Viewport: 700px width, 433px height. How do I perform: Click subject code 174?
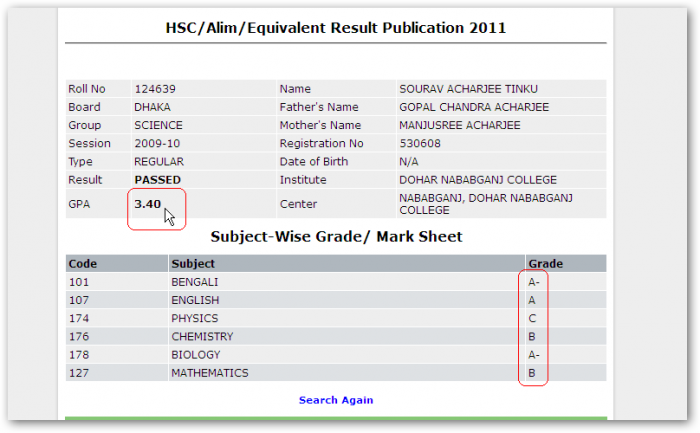coord(79,318)
